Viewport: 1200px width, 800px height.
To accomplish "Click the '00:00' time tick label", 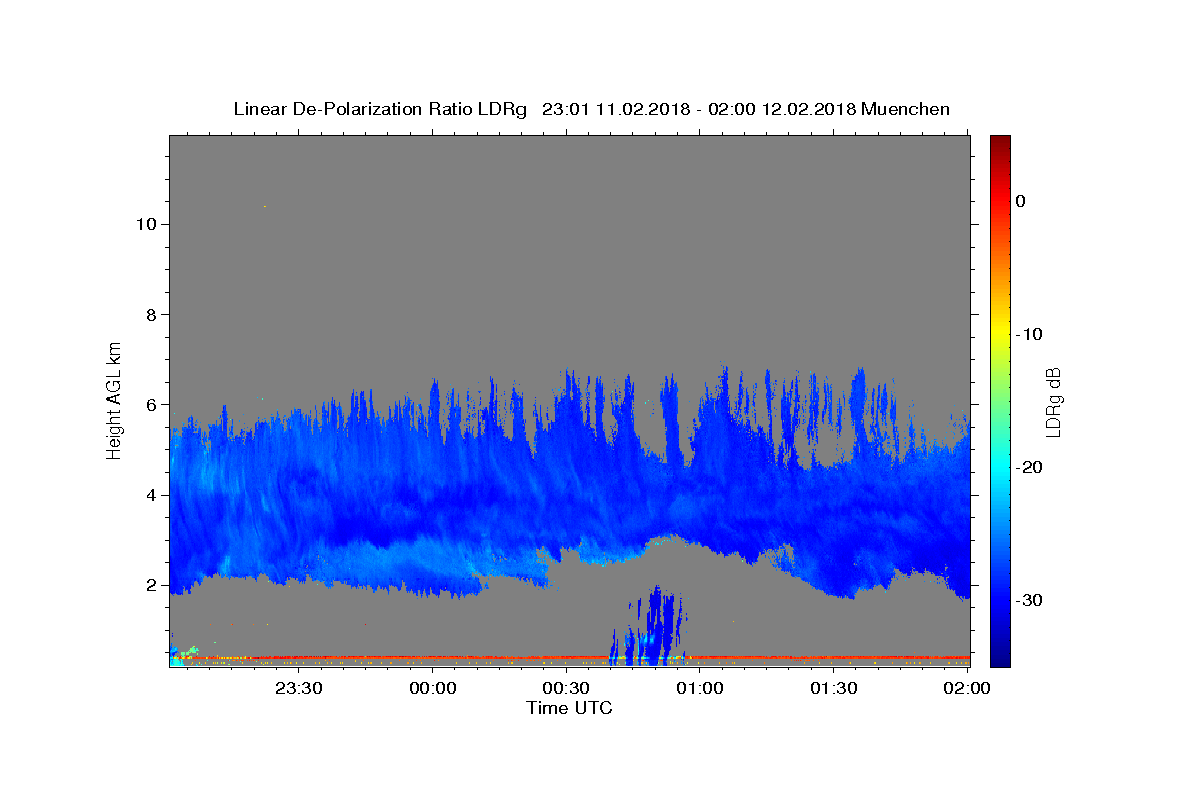I will coord(433,688).
